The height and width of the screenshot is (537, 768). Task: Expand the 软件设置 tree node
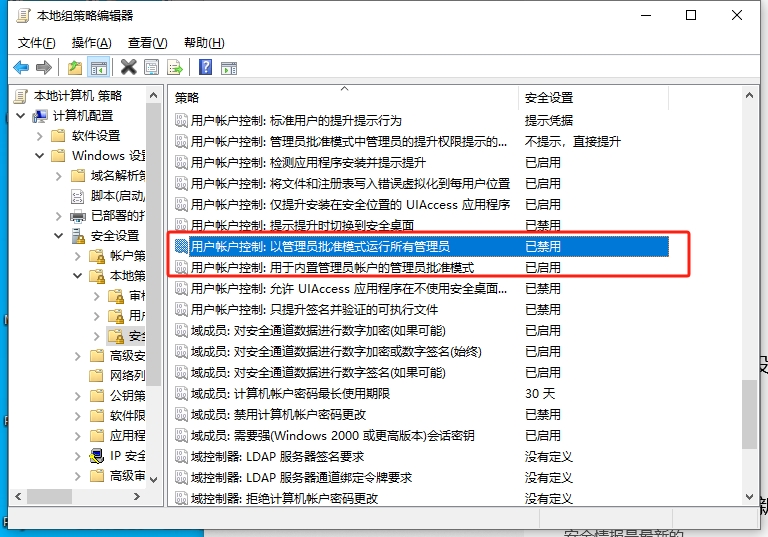[40, 136]
